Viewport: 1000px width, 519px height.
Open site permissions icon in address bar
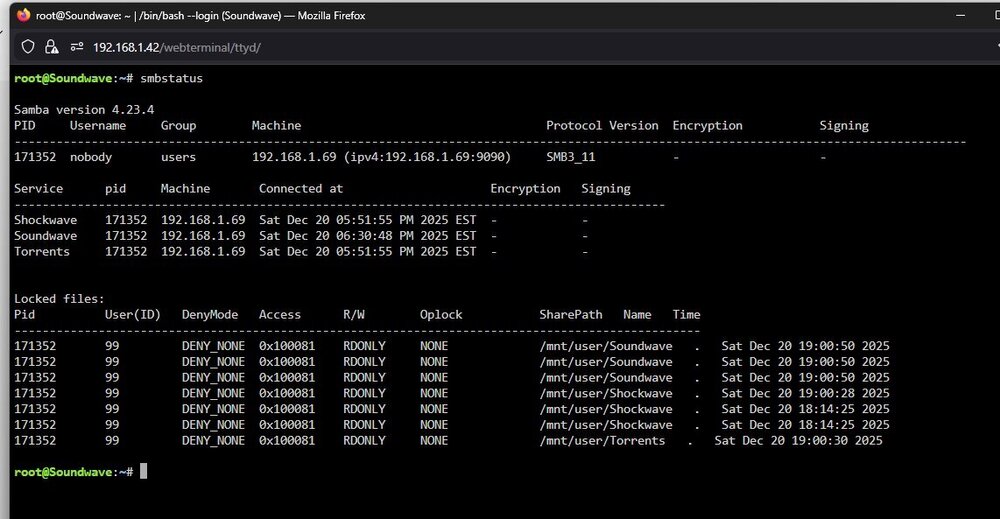pos(77,47)
